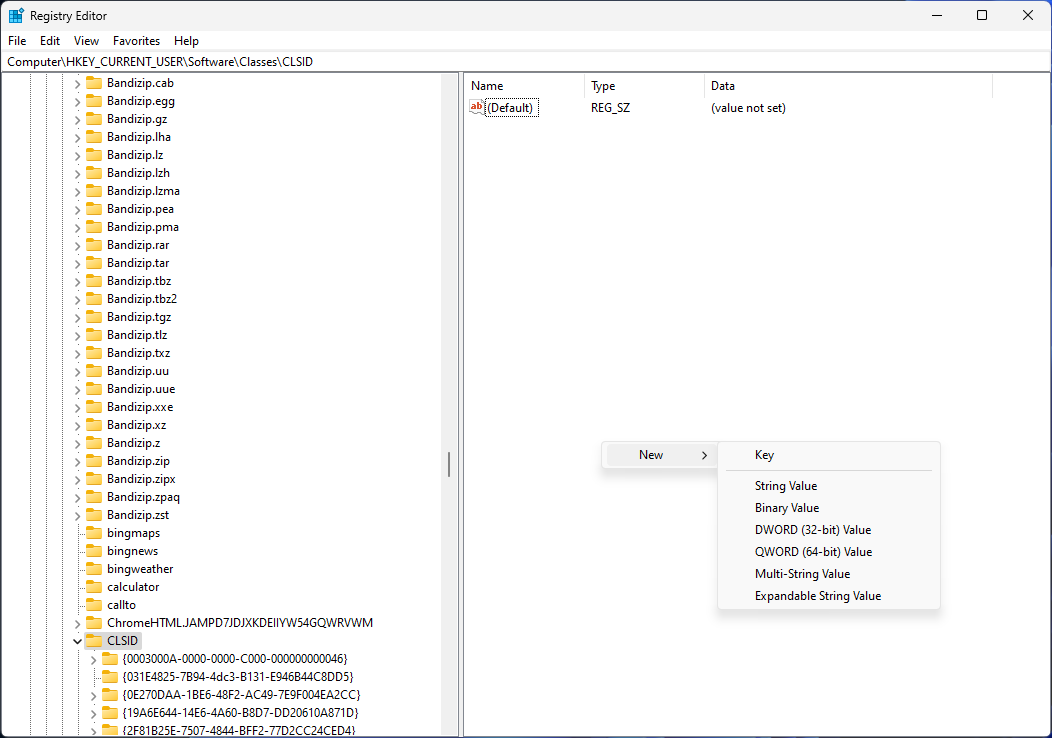
Task: Choose Expandable String Value option
Action: tap(829, 596)
